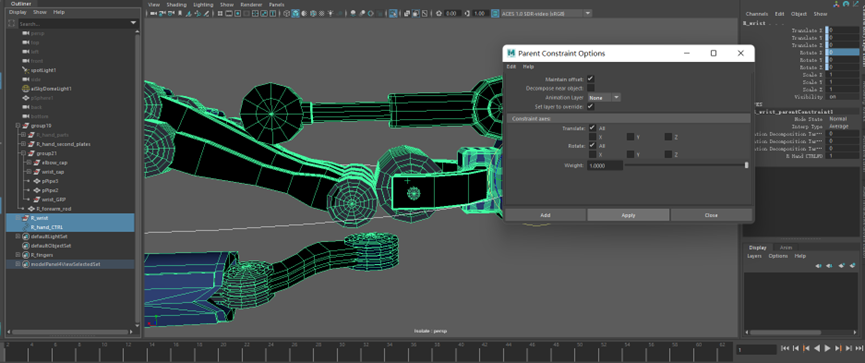Toggle the Rotate All checkbox
Viewport: 865px width, 363px height.
592,146
